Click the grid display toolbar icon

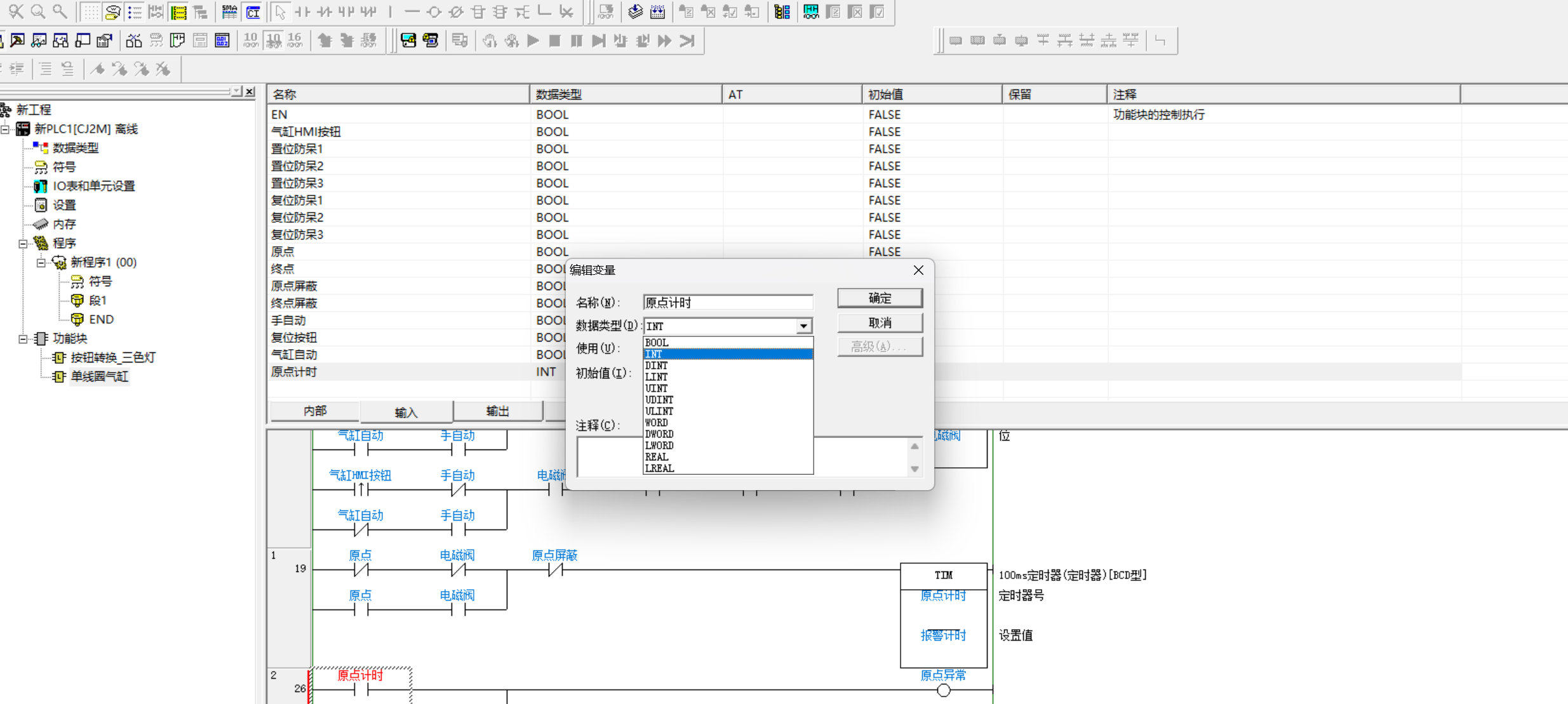(91, 11)
